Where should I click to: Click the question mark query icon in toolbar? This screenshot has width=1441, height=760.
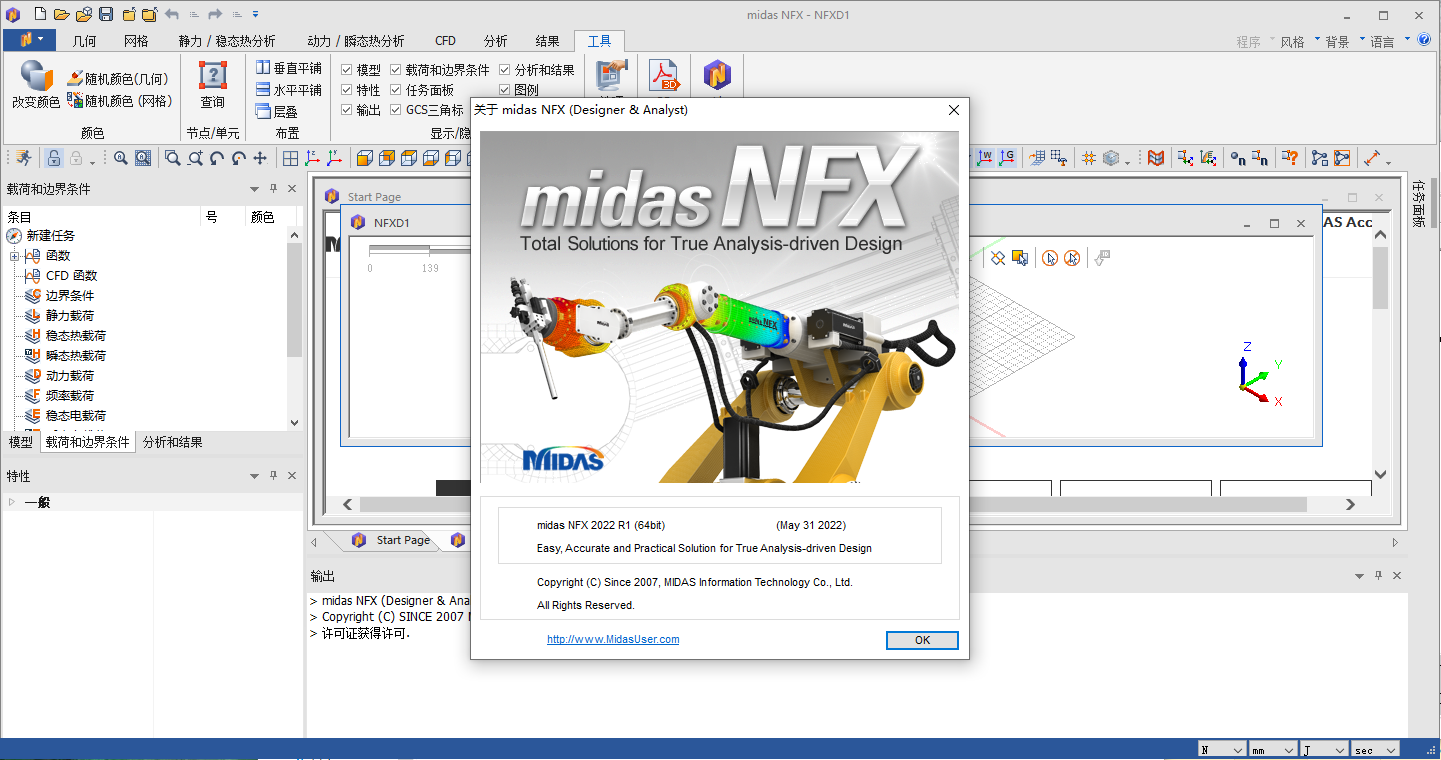click(x=1290, y=158)
